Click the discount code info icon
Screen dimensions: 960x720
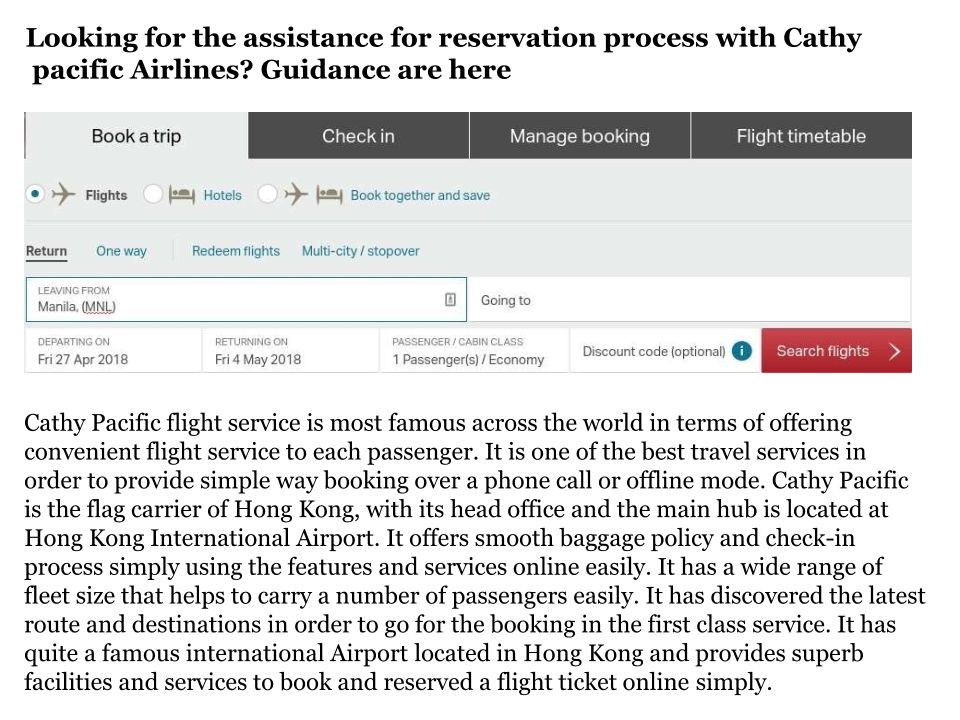(741, 351)
